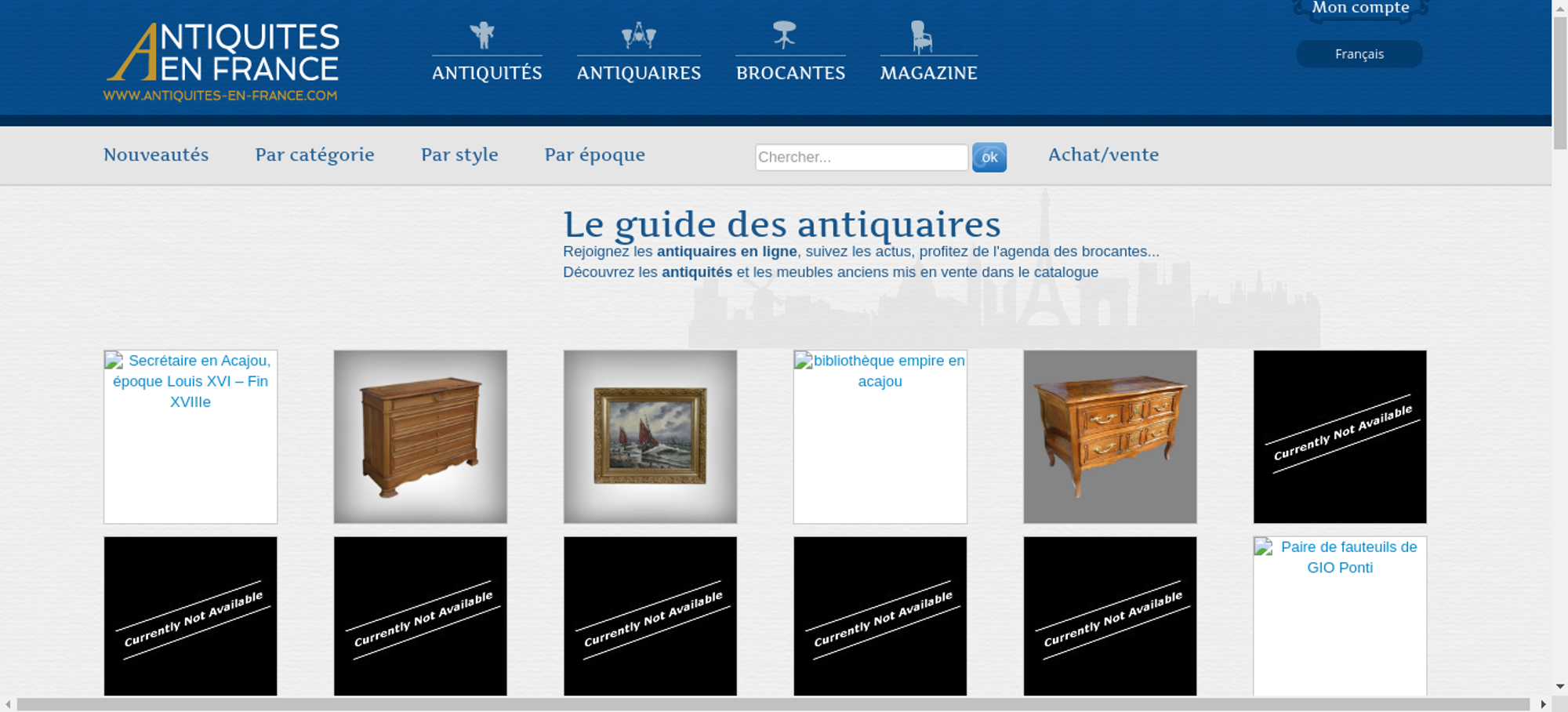Click the pedestal table icon above Brocantes

pos(784,35)
